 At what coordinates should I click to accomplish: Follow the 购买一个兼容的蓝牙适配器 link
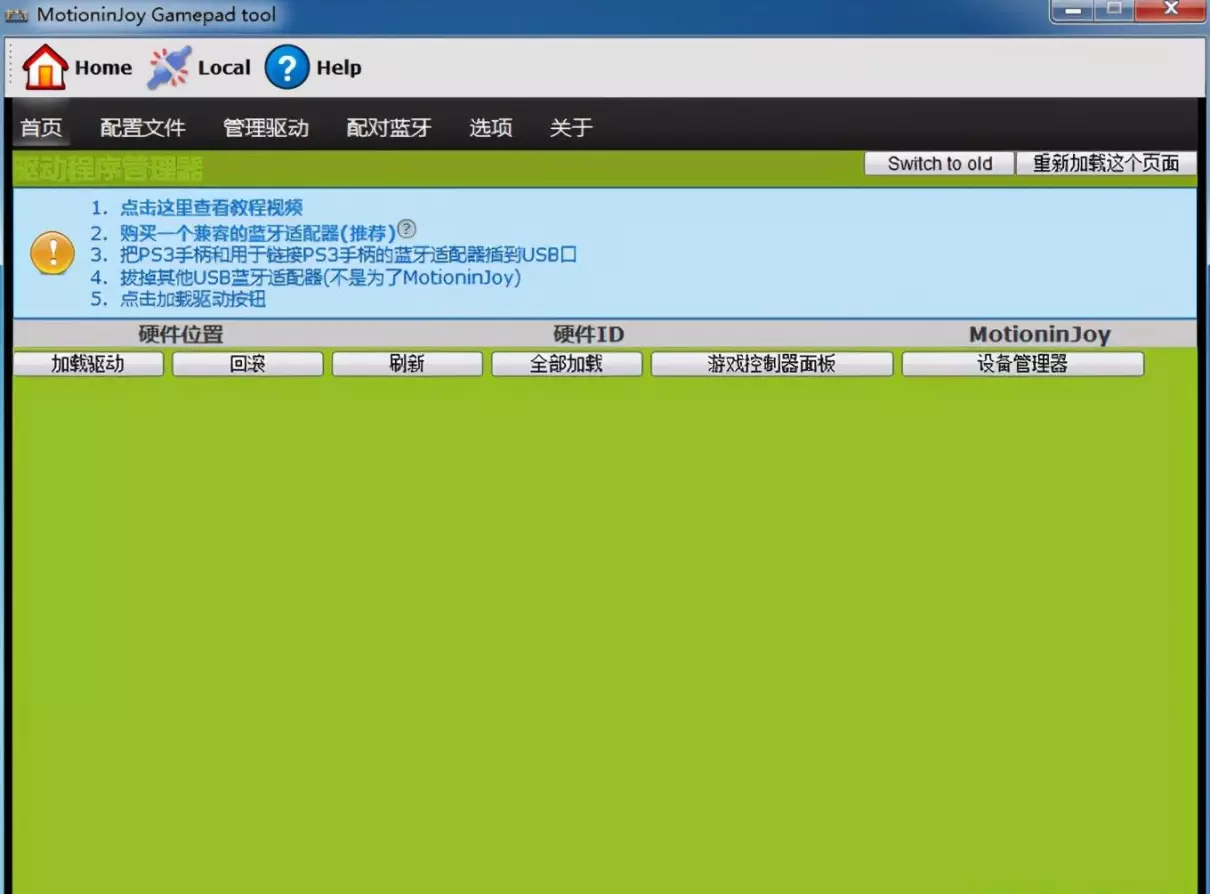click(258, 232)
